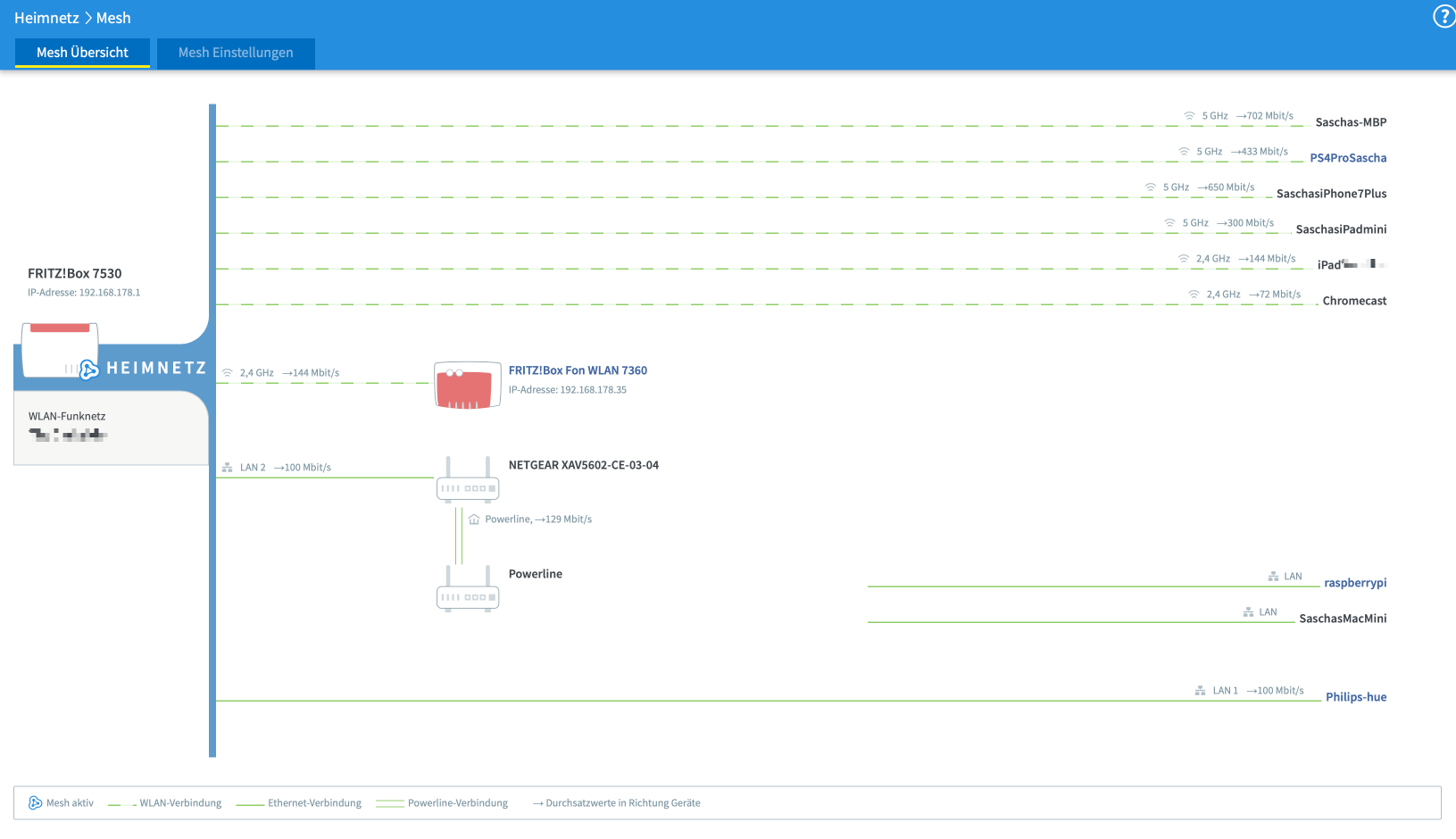Click the WLAN-Funknetz panel
Viewport: 1456px width, 839px height.
pyautogui.click(x=111, y=427)
